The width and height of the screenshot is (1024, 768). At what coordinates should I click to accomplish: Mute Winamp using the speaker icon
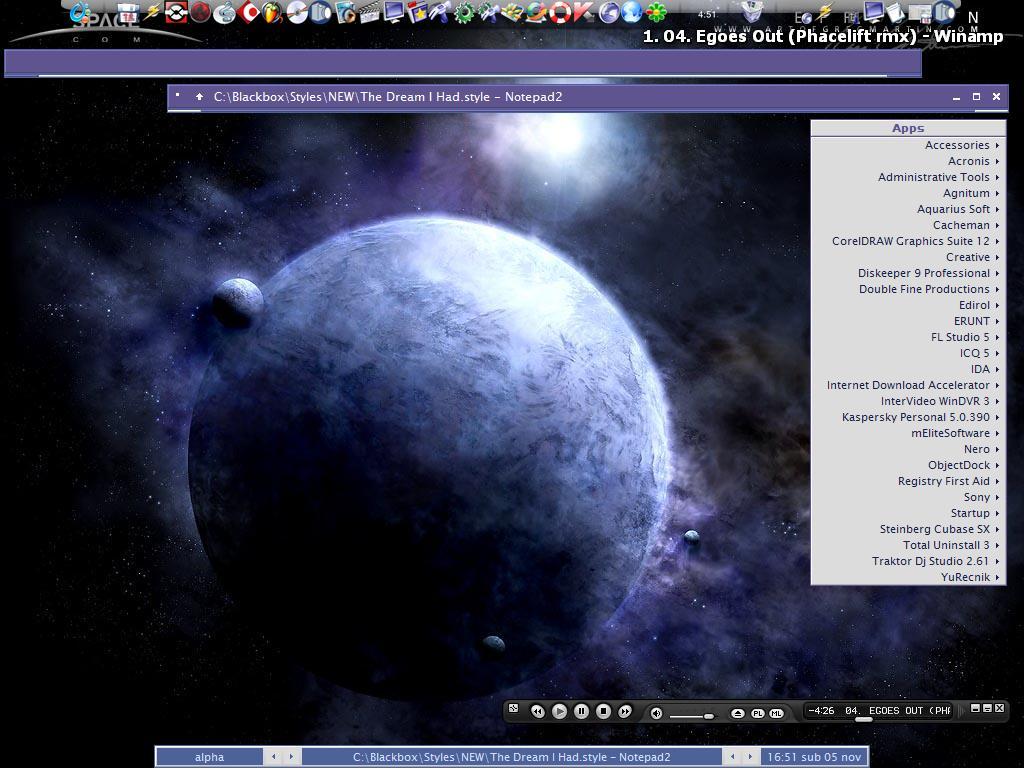coord(656,713)
